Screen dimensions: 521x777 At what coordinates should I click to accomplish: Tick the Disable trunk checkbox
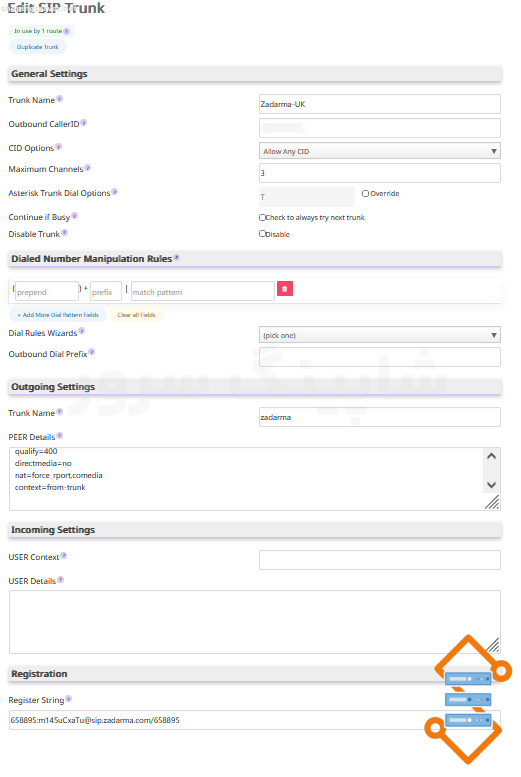[x=262, y=233]
